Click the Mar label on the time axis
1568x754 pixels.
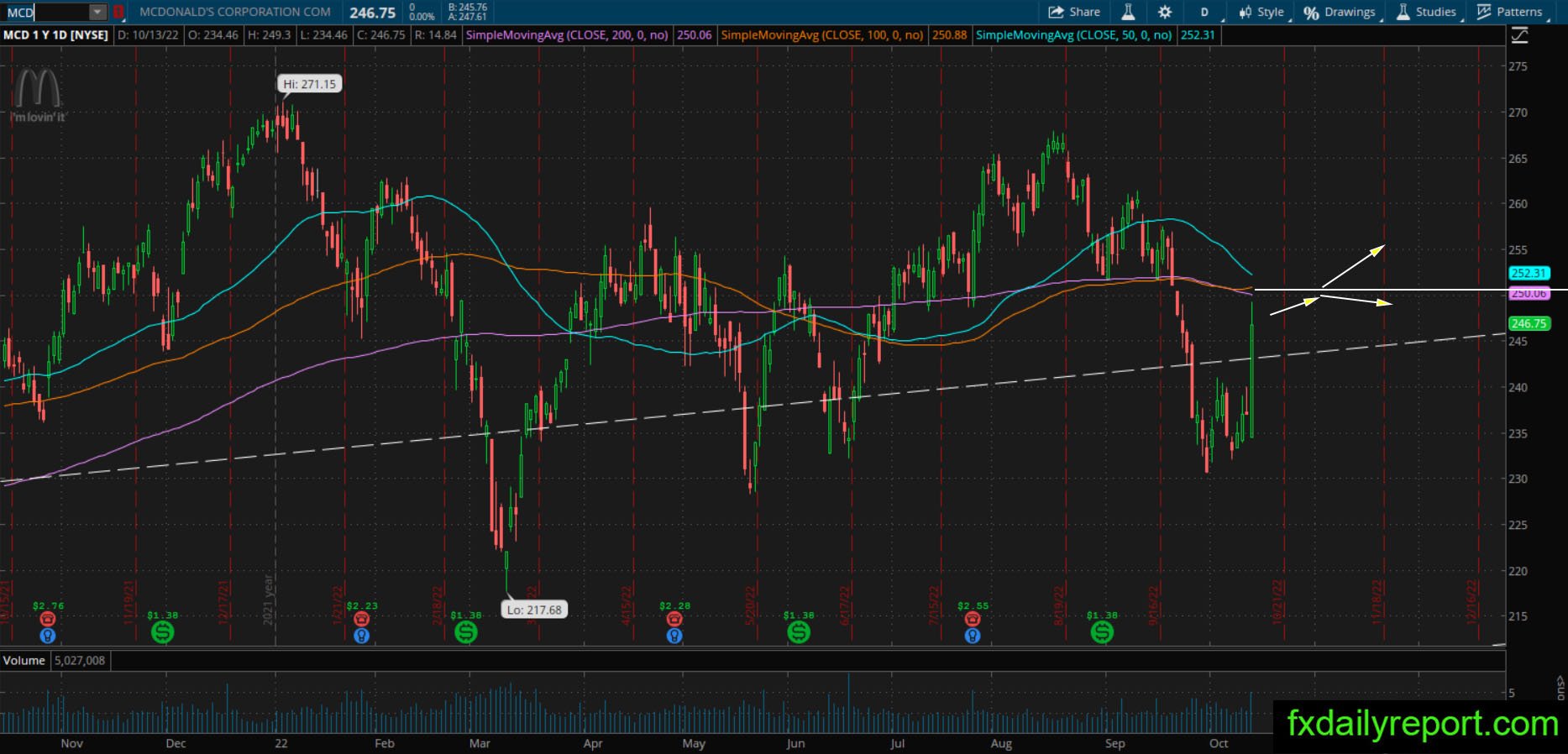[x=480, y=743]
